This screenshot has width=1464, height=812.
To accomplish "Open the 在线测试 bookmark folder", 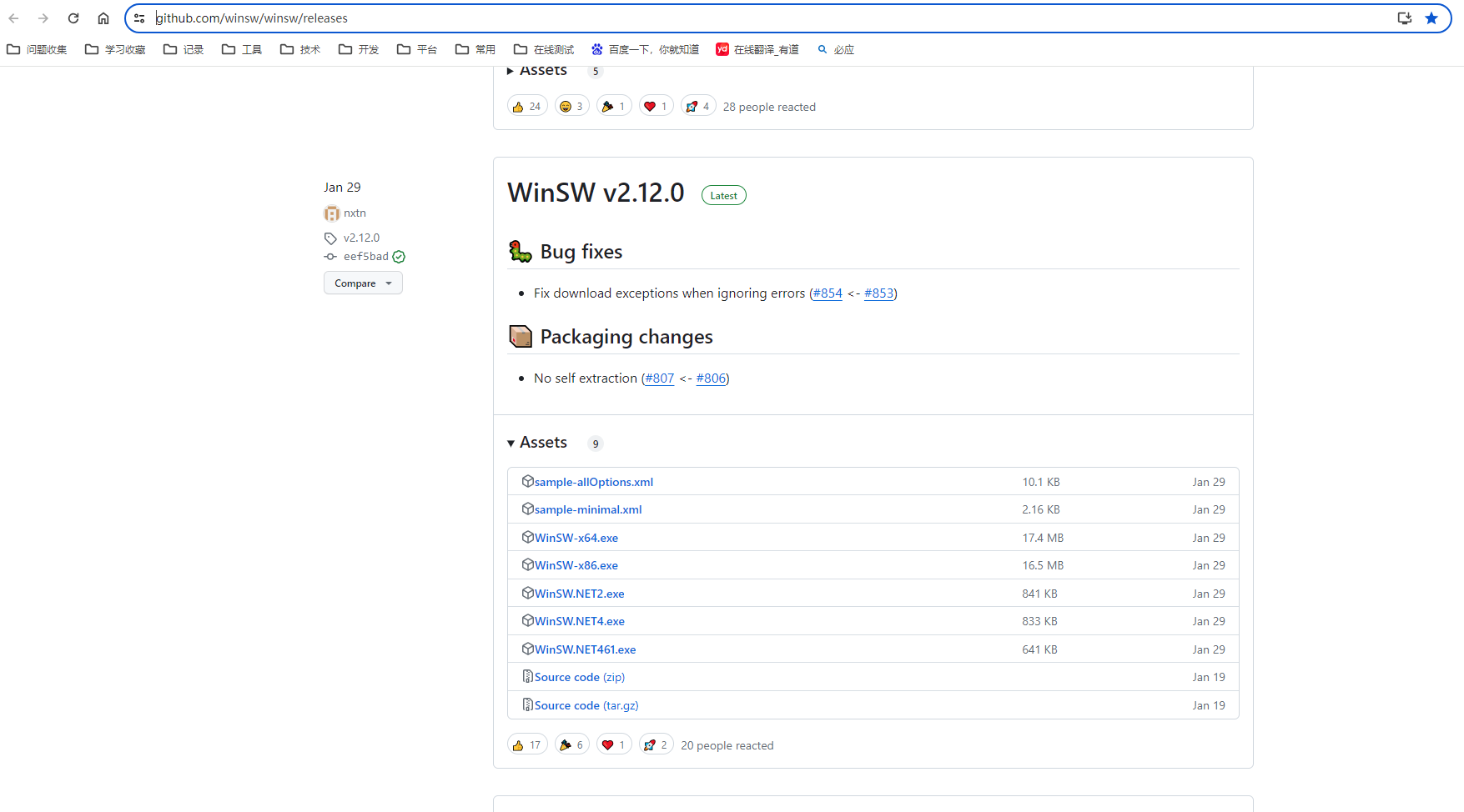I will pos(544,50).
